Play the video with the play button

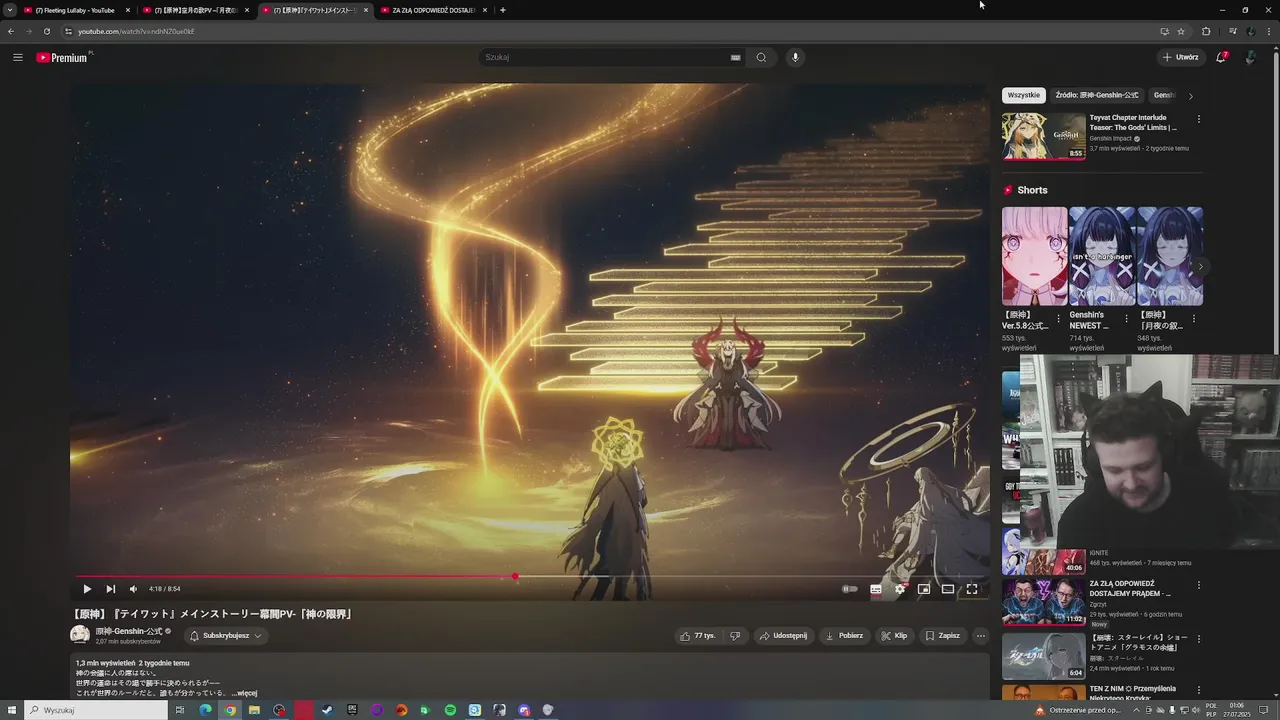tap(87, 589)
